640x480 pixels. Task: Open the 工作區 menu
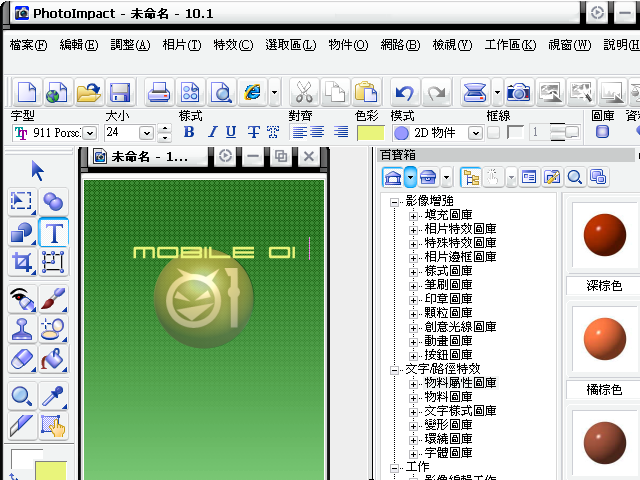[510, 44]
